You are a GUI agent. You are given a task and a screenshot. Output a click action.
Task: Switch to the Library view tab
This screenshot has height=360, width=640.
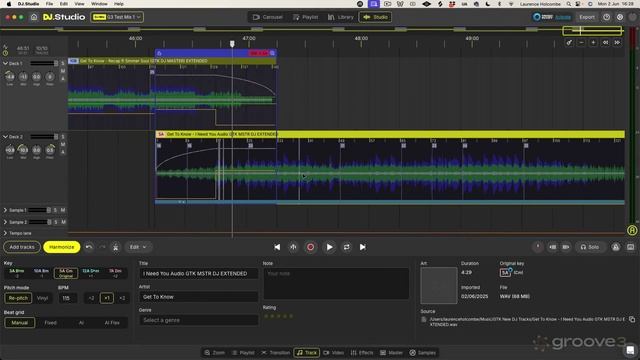tap(340, 17)
